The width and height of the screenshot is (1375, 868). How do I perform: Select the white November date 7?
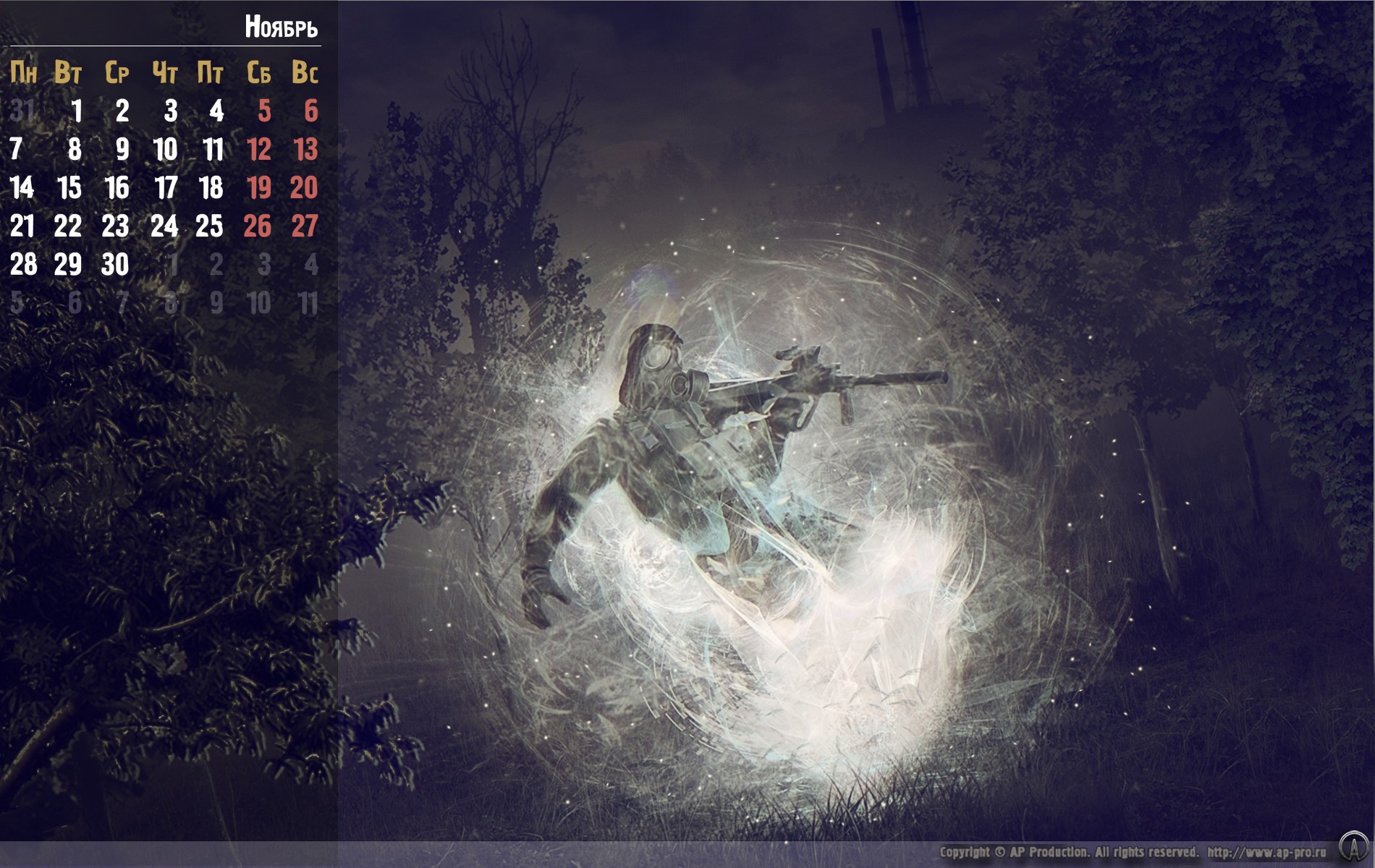coord(16,149)
